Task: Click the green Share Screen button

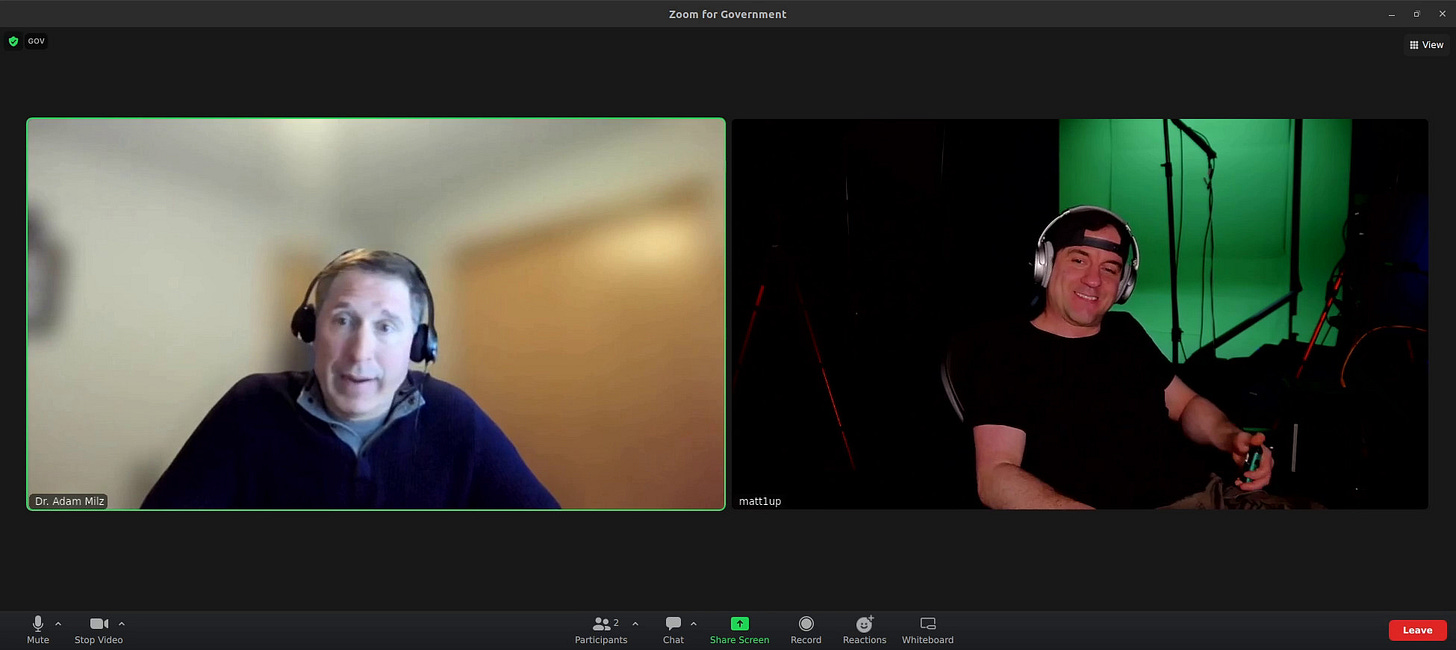Action: [739, 630]
